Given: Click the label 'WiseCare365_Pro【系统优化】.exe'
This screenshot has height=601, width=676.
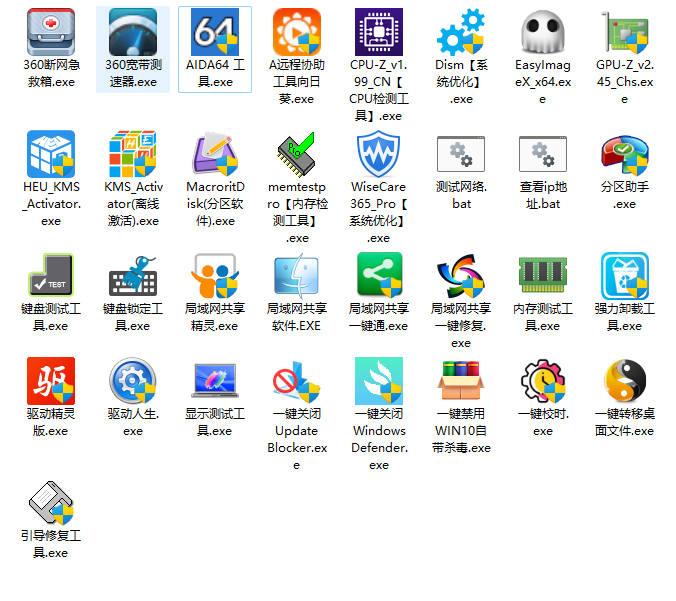Looking at the screenshot, I should click(x=379, y=212).
